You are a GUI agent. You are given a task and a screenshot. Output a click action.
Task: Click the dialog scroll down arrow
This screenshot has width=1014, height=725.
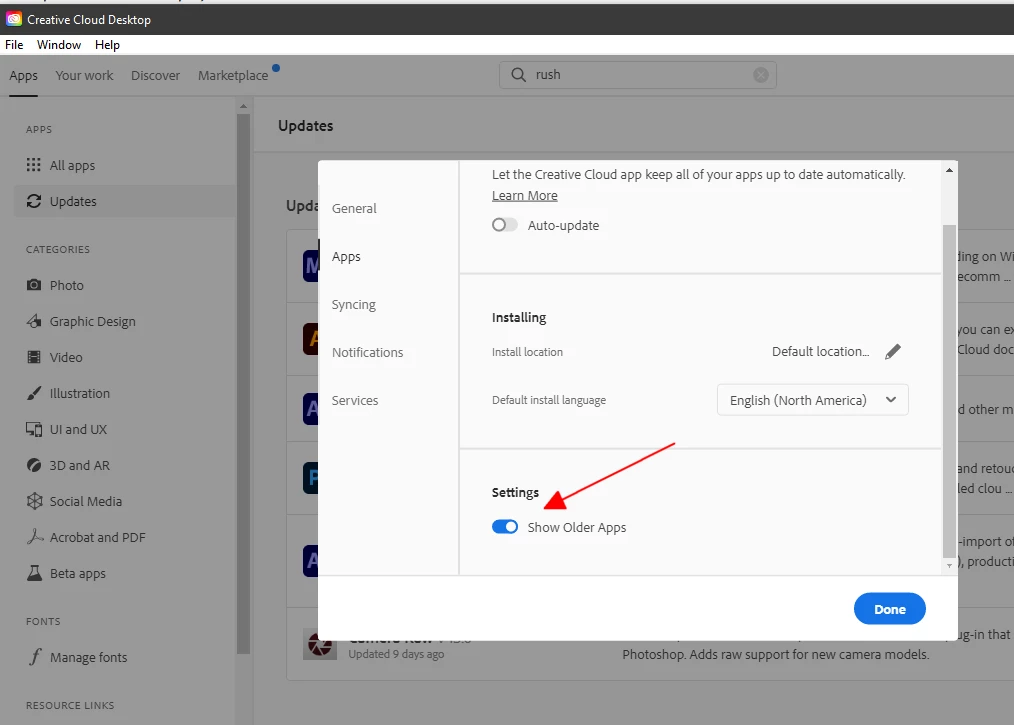949,566
